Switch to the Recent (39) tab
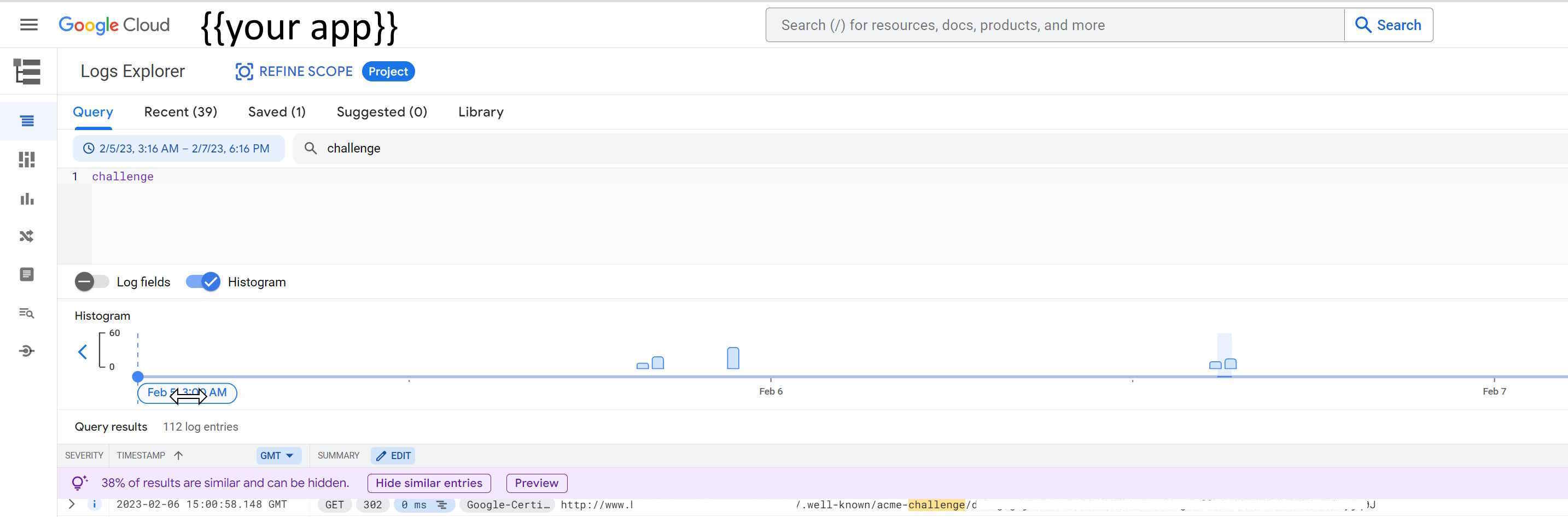The image size is (1568, 517). click(181, 112)
